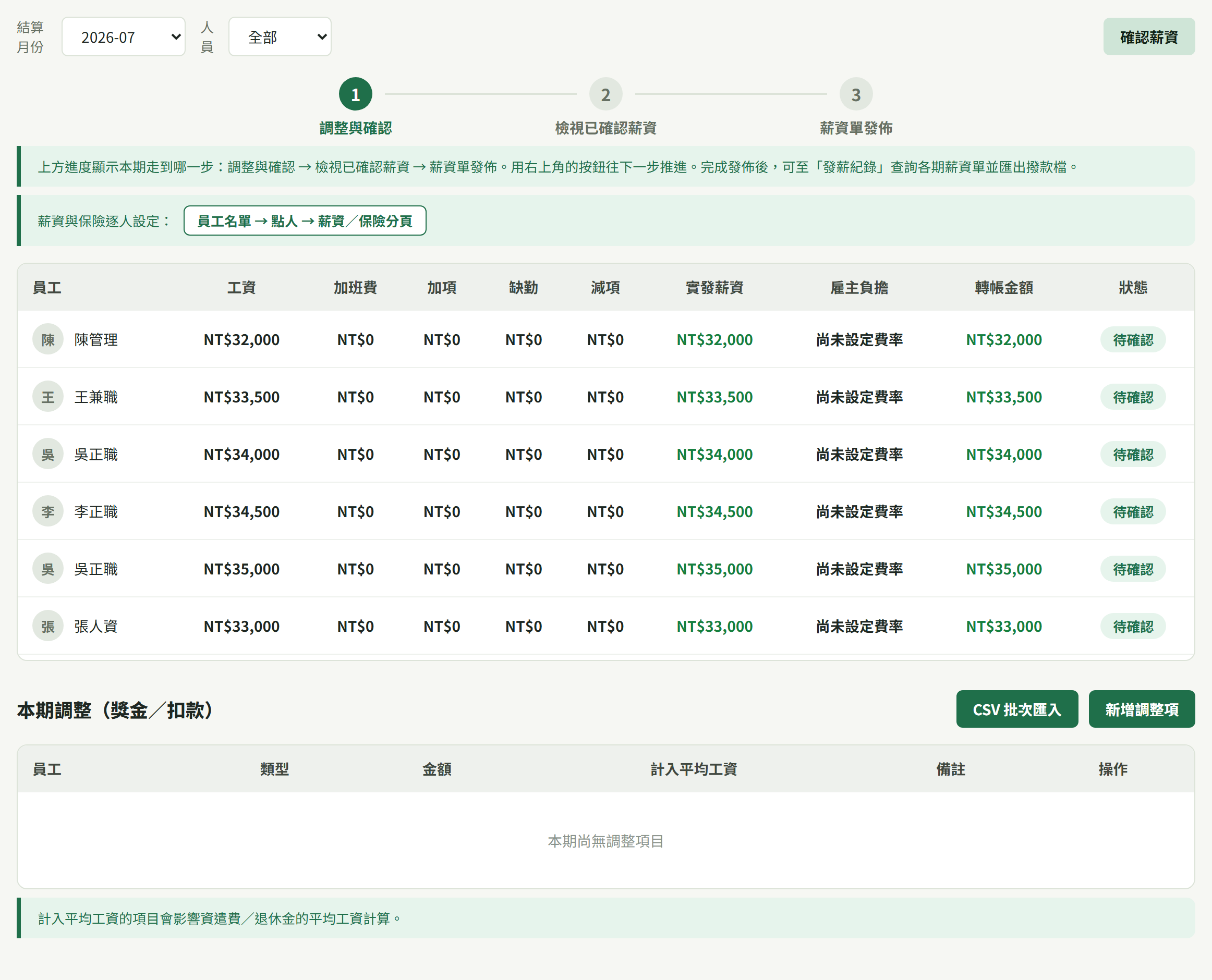The height and width of the screenshot is (980, 1212).
Task: Click the 實發薪資 column header
Action: click(x=714, y=287)
